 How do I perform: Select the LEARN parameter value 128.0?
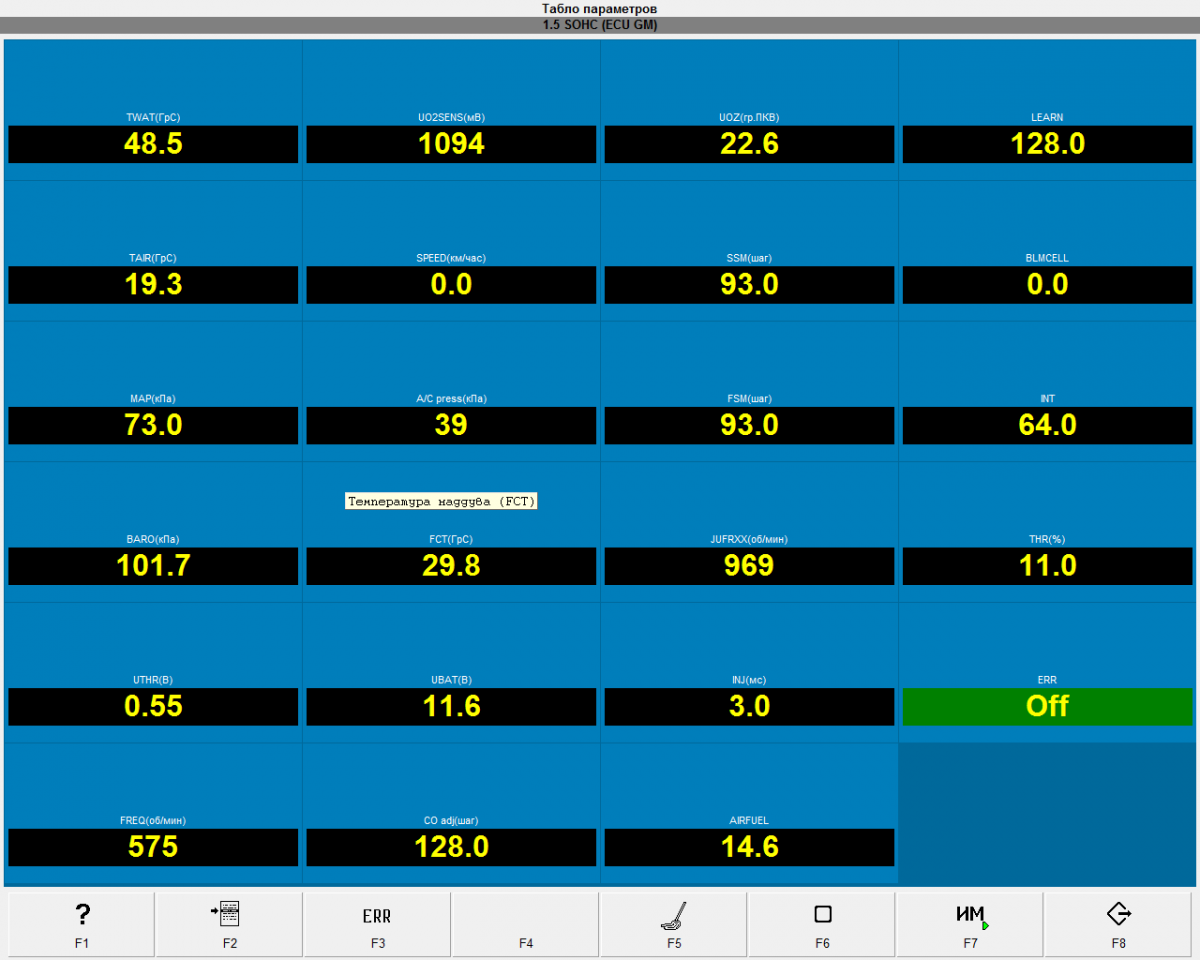(1047, 144)
